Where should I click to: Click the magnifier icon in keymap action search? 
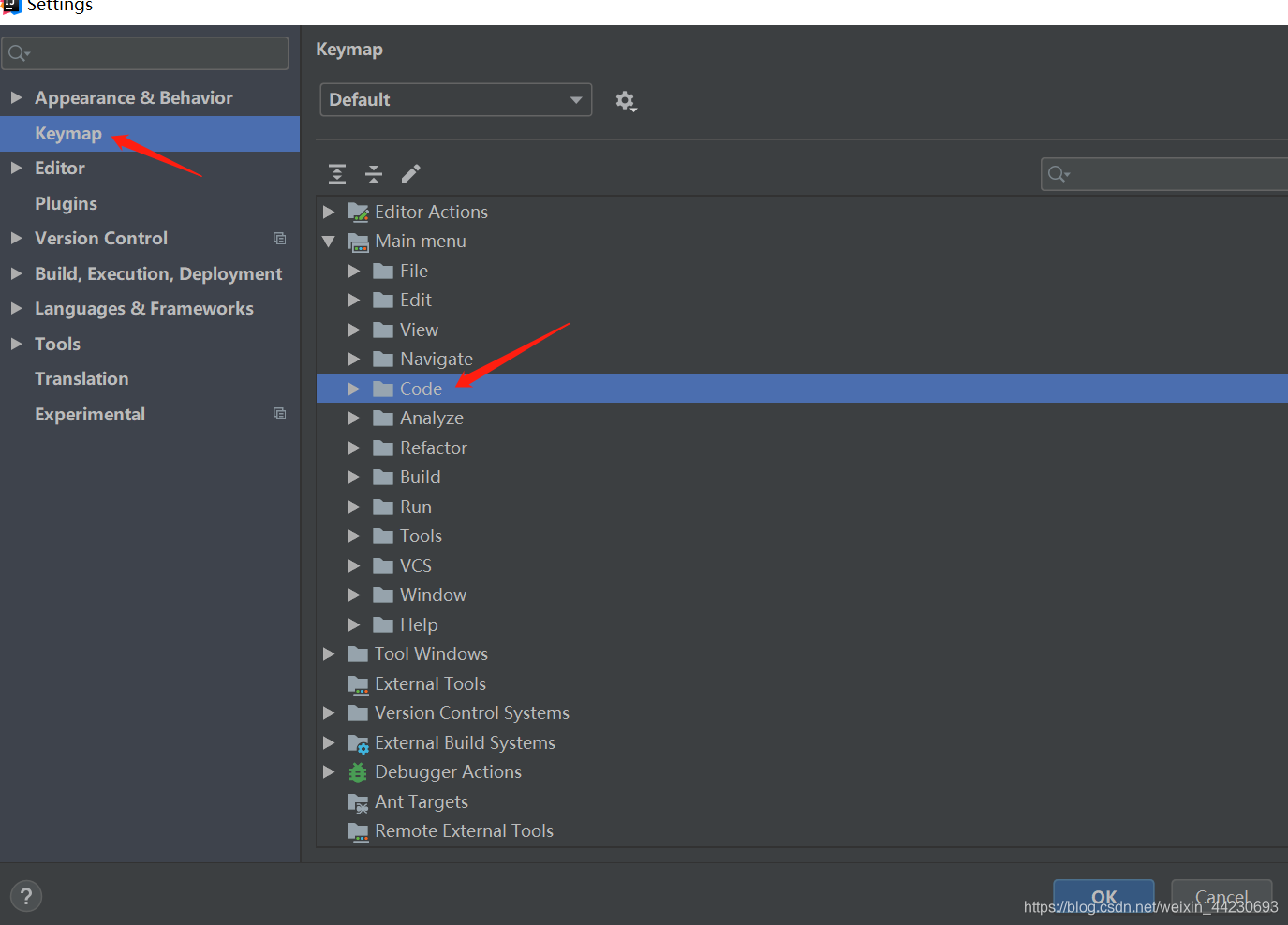(x=1058, y=174)
